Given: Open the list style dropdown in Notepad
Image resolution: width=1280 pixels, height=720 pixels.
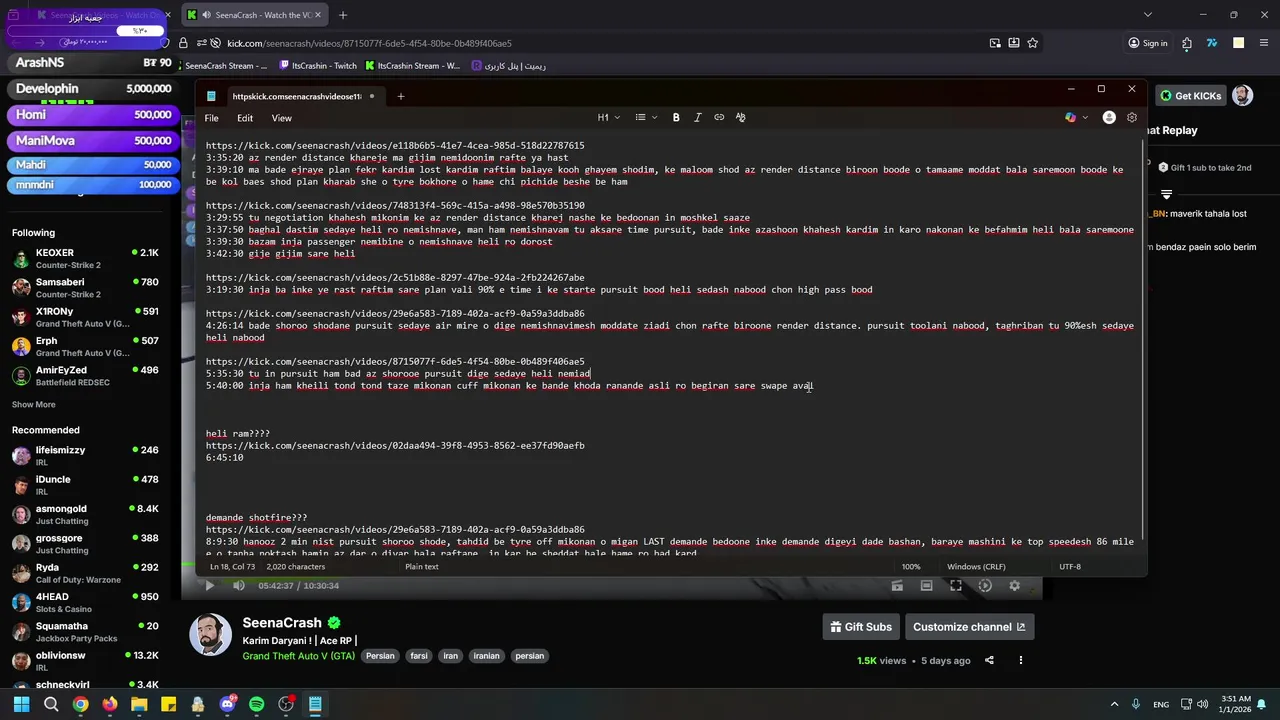Looking at the screenshot, I should point(646,117).
